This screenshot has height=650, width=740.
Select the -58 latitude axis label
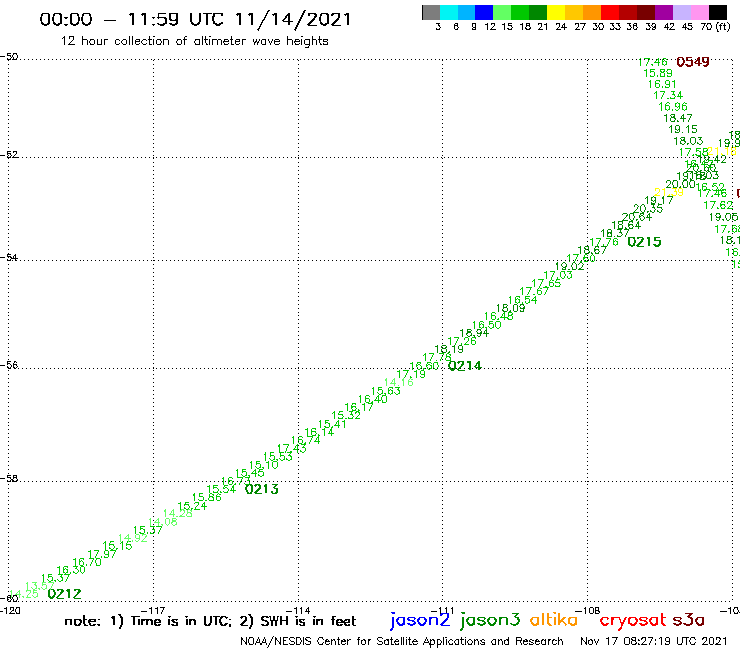coord(9,479)
